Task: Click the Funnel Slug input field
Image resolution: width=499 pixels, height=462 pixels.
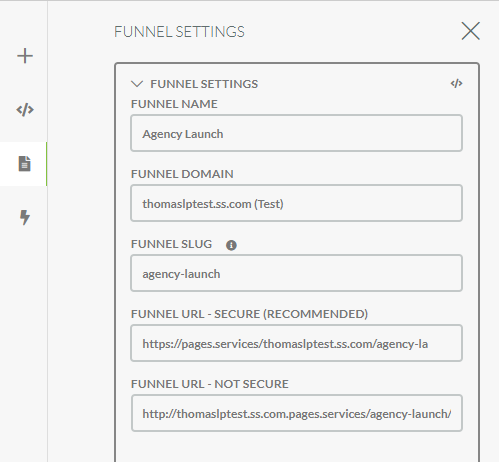Action: coord(296,273)
